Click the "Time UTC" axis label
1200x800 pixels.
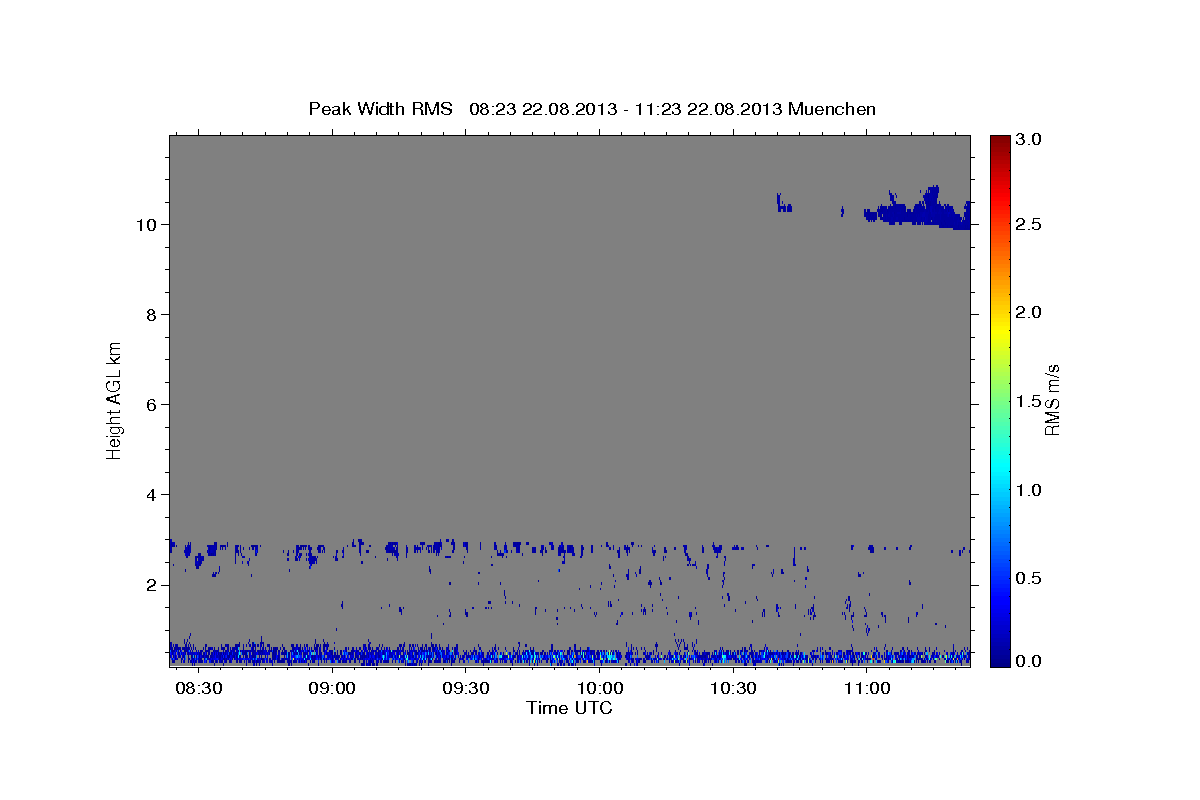[569, 708]
